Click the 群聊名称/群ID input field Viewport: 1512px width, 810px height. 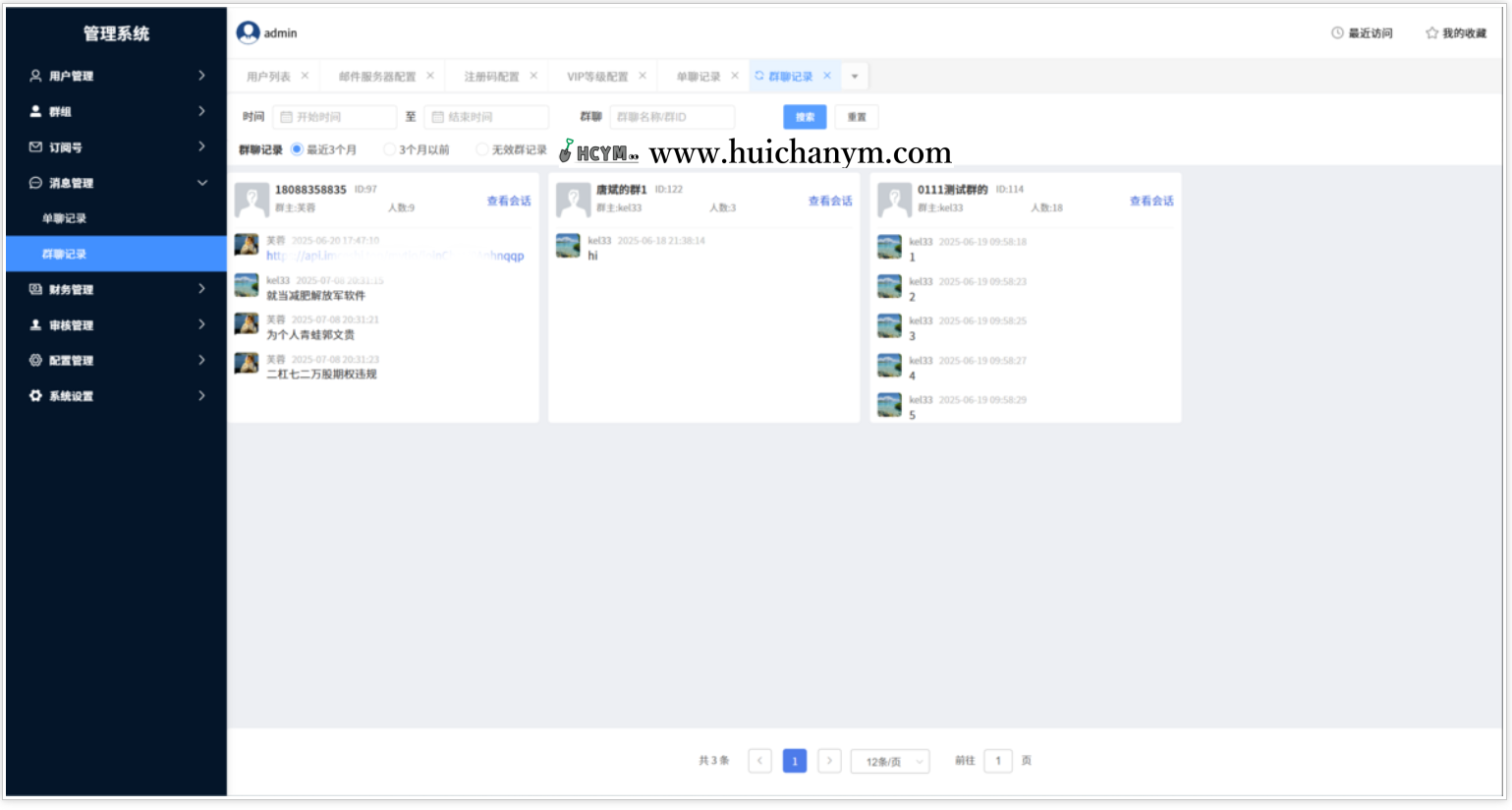point(674,116)
